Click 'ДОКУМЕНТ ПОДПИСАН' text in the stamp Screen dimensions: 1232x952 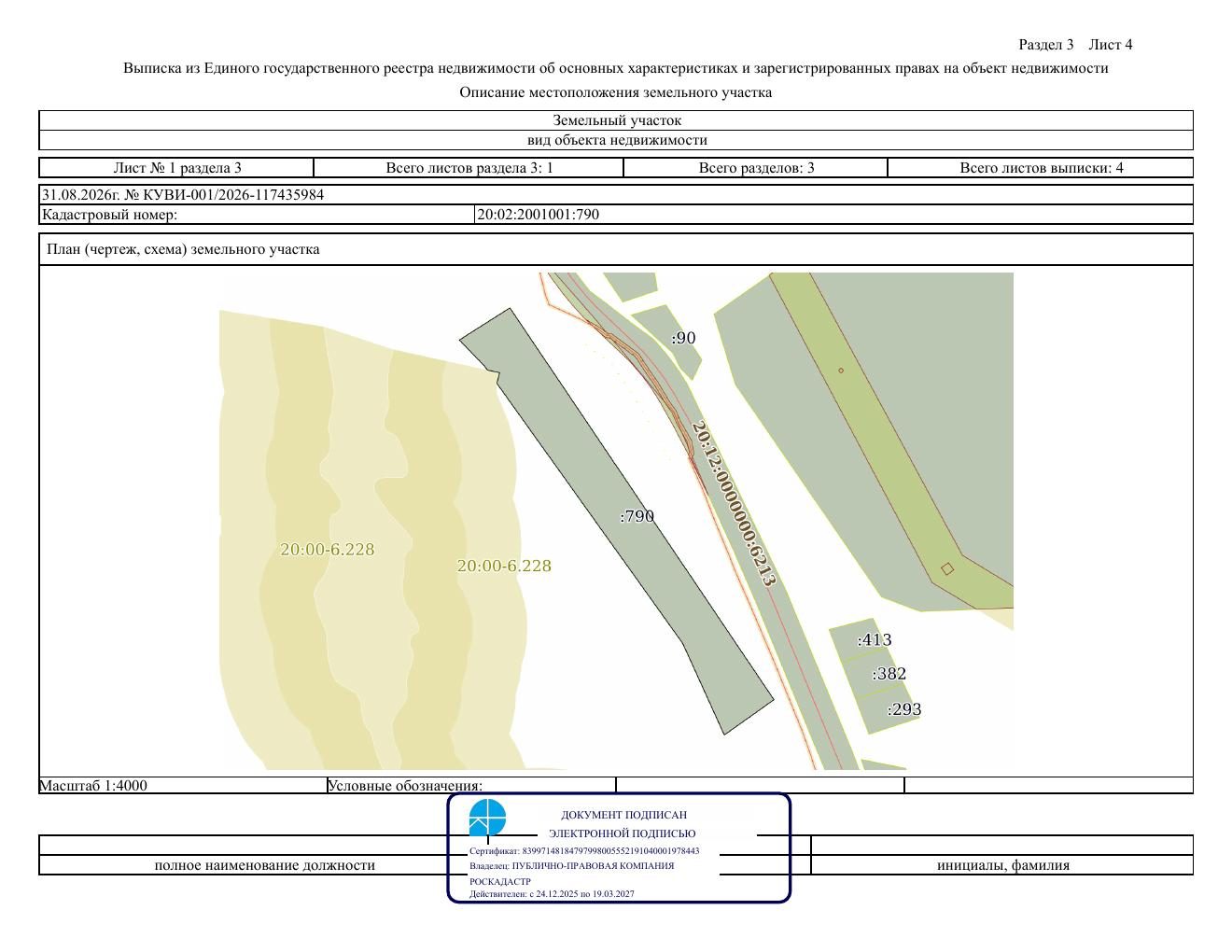click(623, 815)
